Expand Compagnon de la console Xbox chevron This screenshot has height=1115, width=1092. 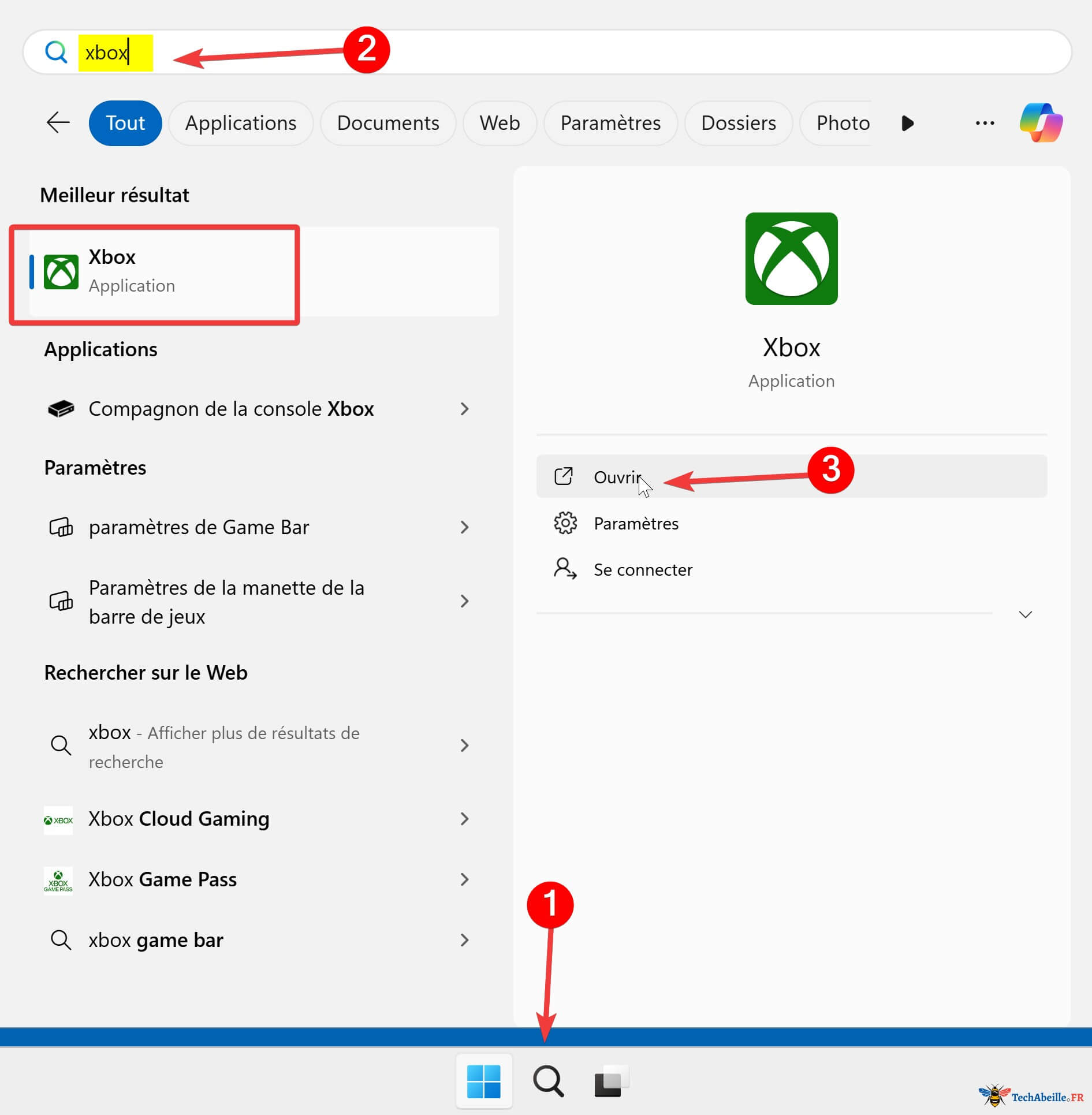464,409
